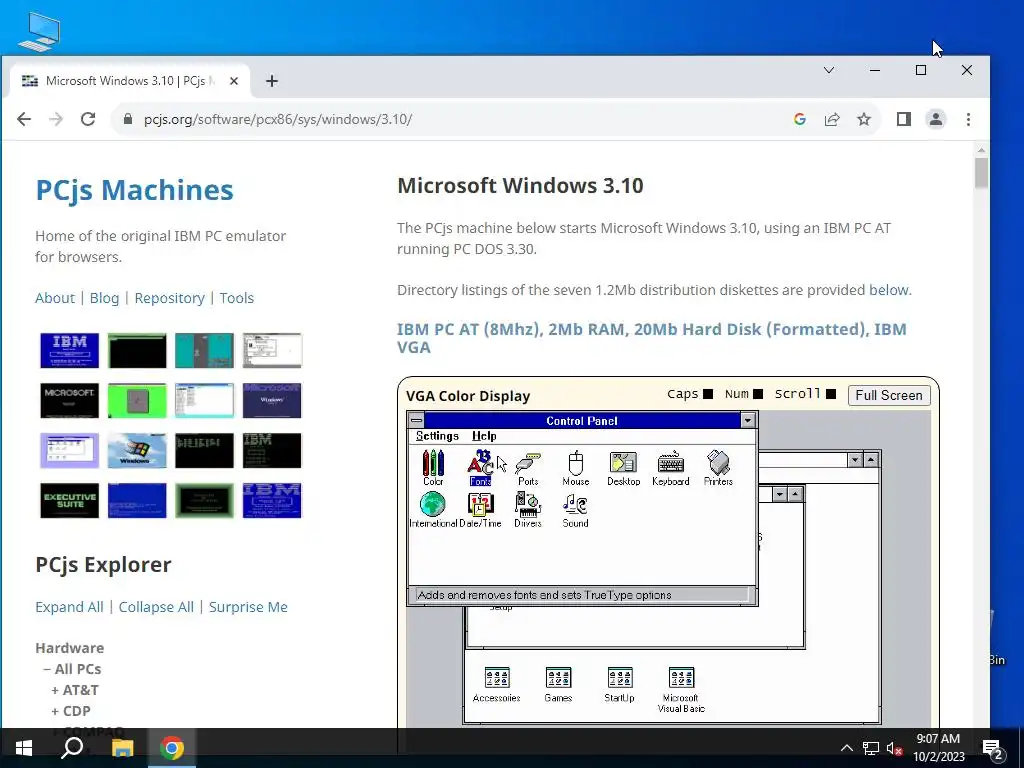Open the Color icon in Control Panel
This screenshot has height=768, width=1024.
pos(433,468)
